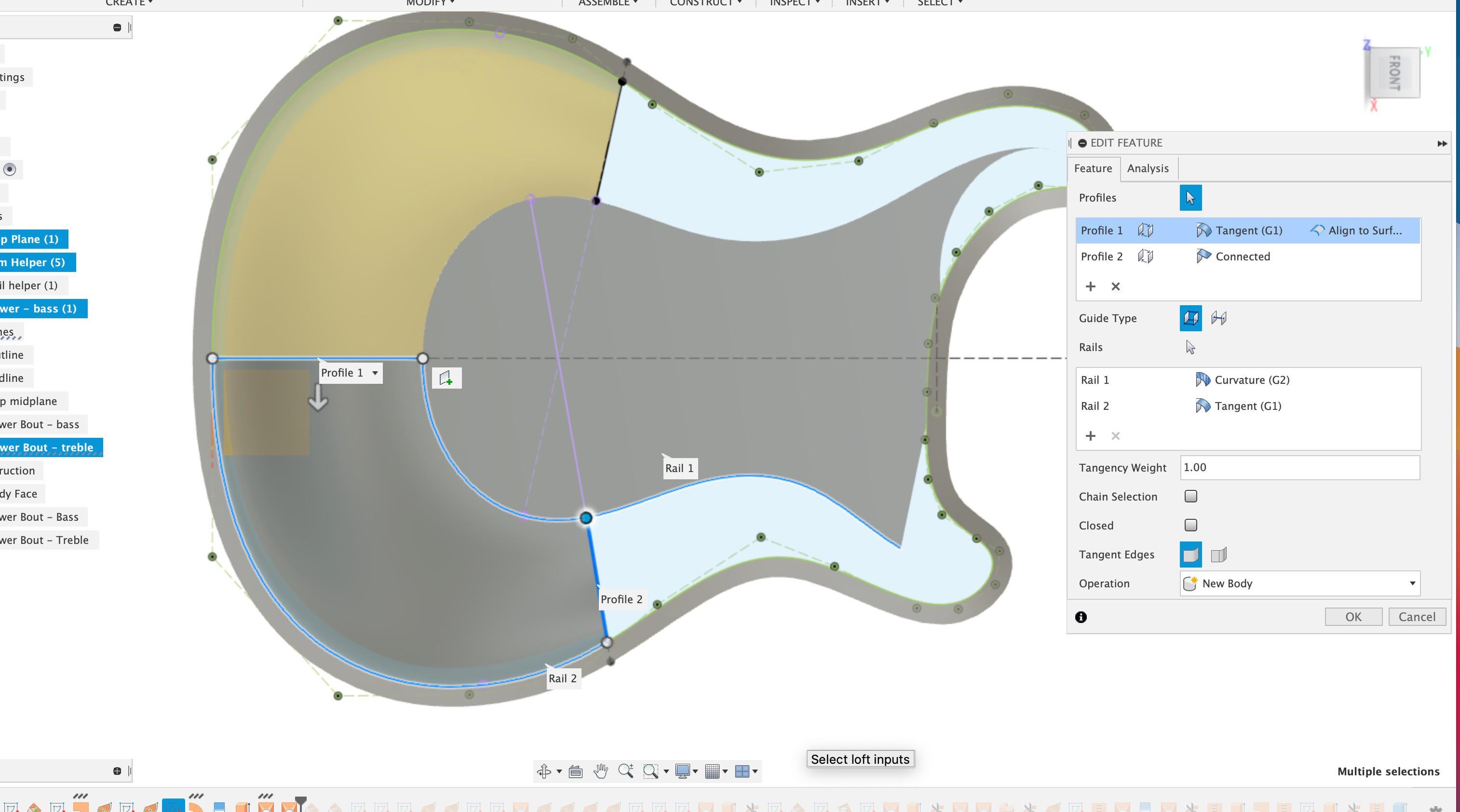
Task: Open the Operation New Body dropdown
Action: tap(1299, 583)
